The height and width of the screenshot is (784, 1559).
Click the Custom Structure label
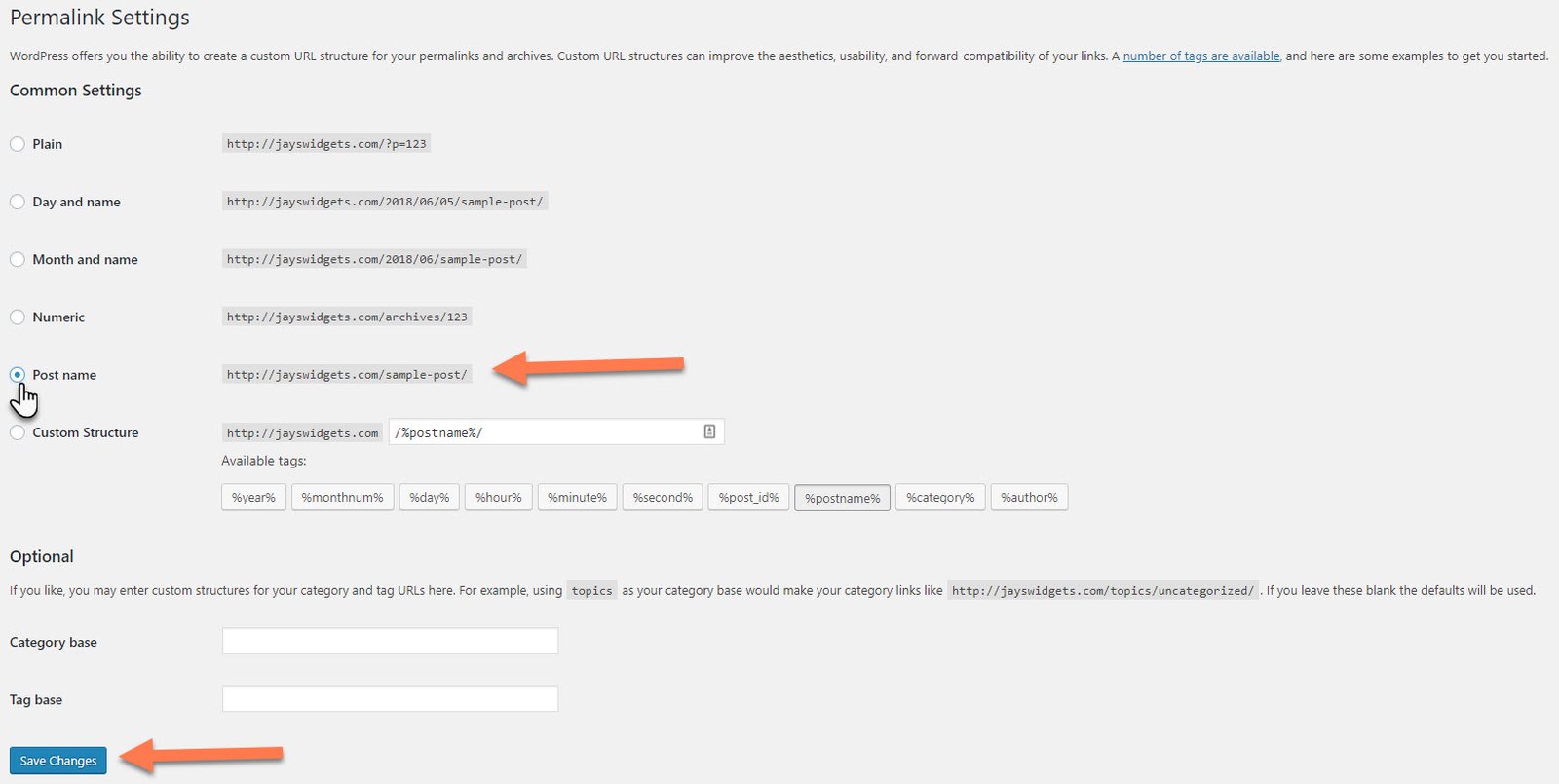[86, 432]
